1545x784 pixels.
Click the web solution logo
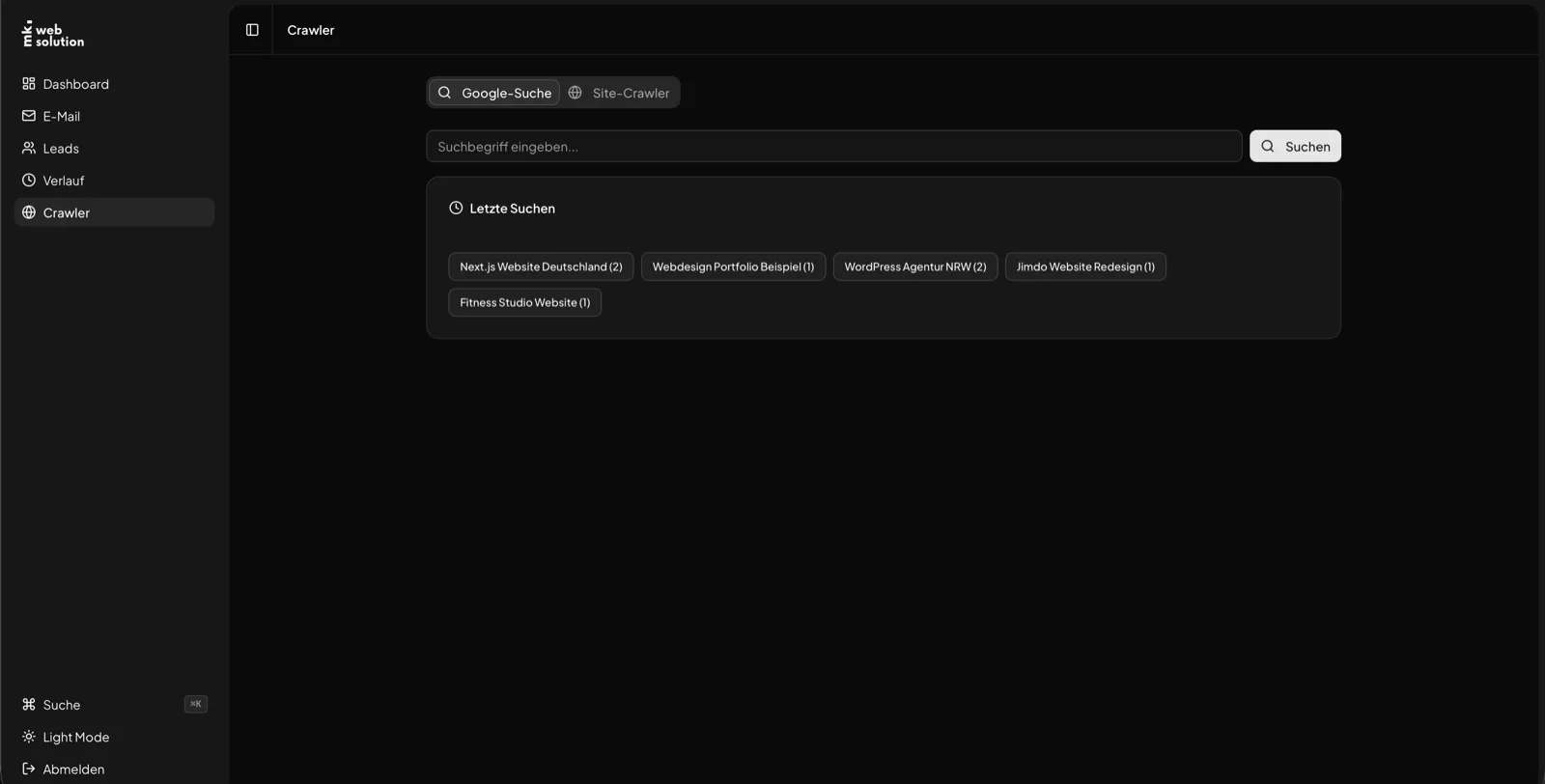click(53, 35)
